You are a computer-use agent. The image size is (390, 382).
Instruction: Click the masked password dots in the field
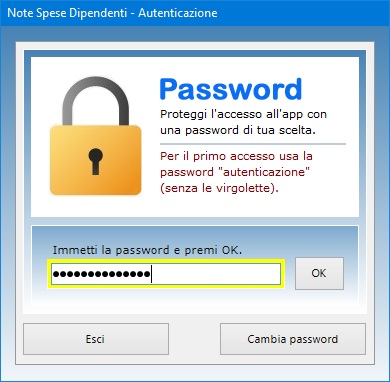[x=101, y=274]
